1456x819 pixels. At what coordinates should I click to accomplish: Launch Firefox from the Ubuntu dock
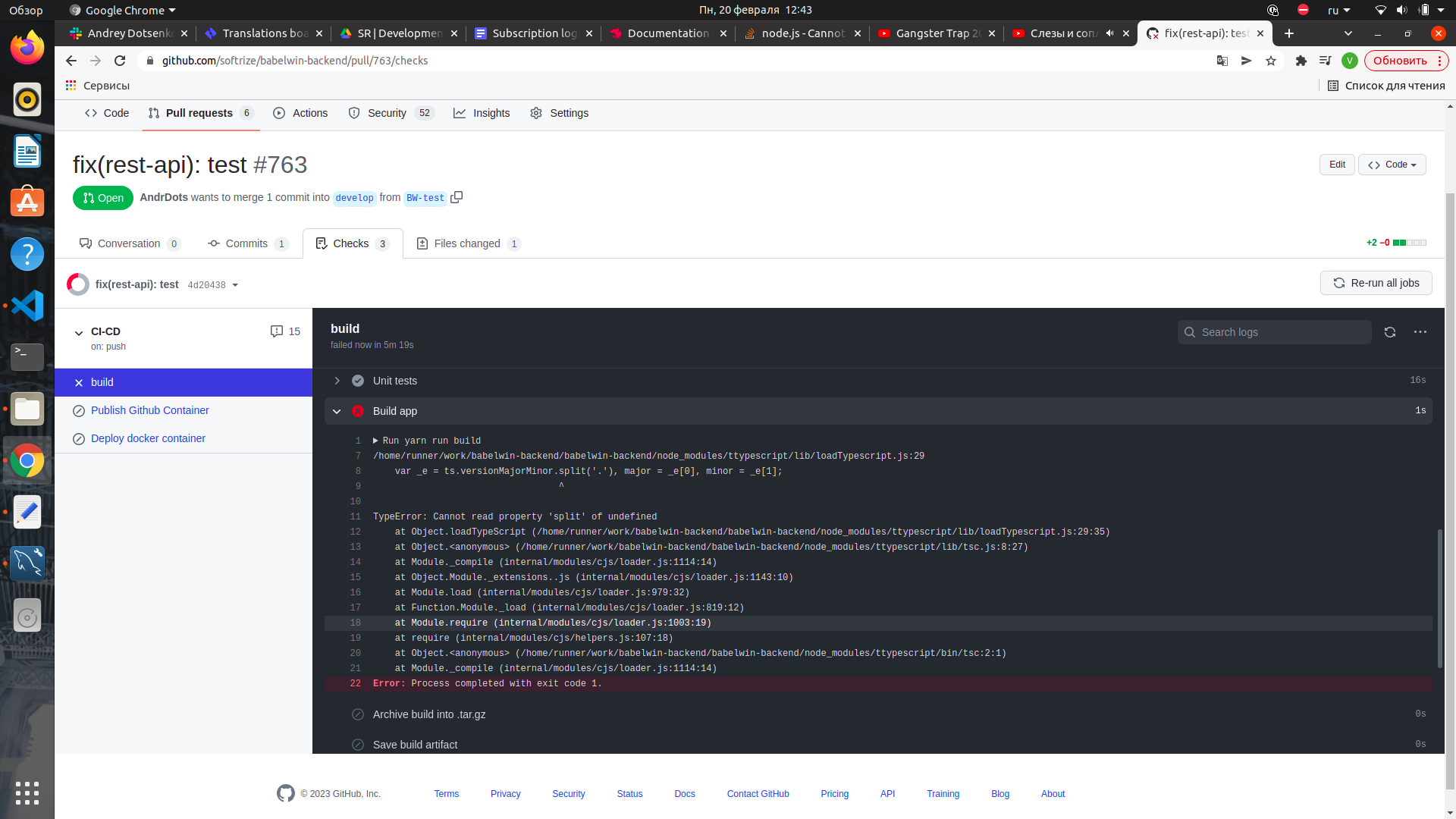[27, 48]
